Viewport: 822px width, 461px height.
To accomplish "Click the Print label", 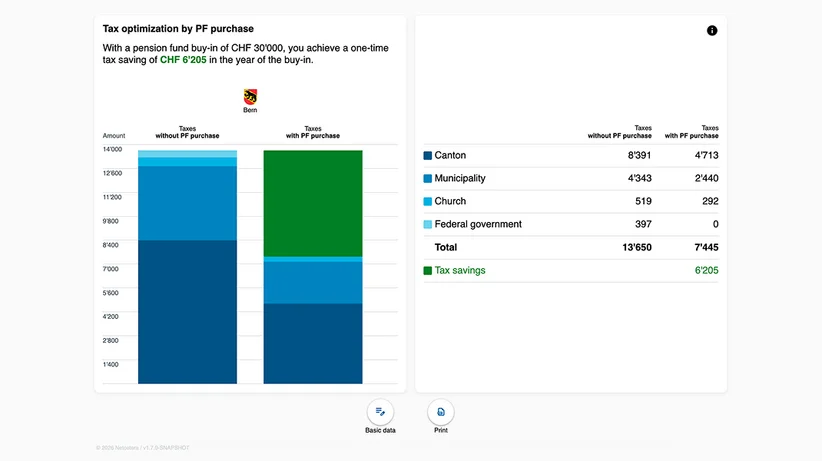I will pos(440,430).
